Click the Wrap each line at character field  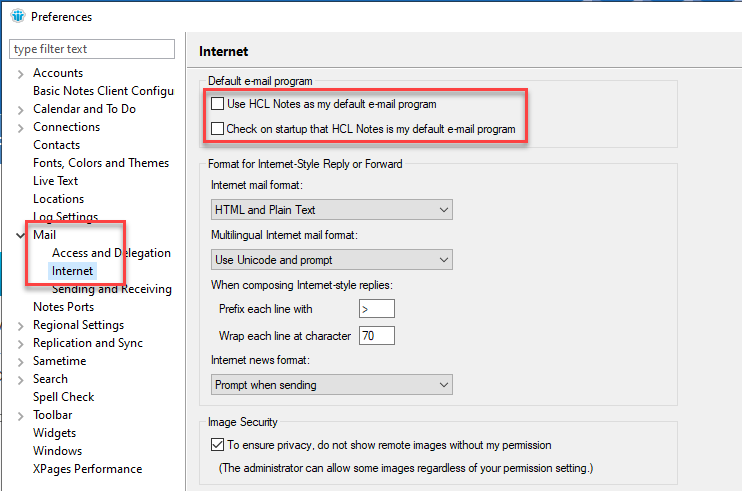pyautogui.click(x=377, y=335)
